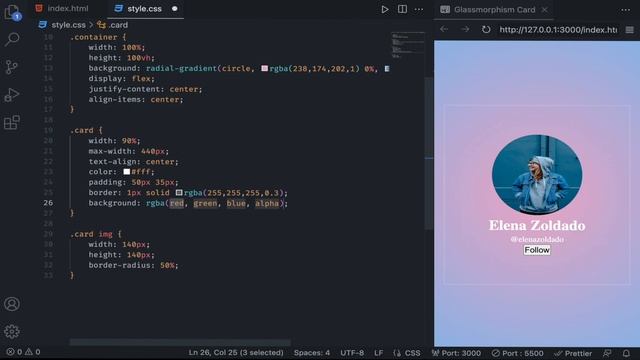
Task: Open Source Control view
Action: coord(12,67)
